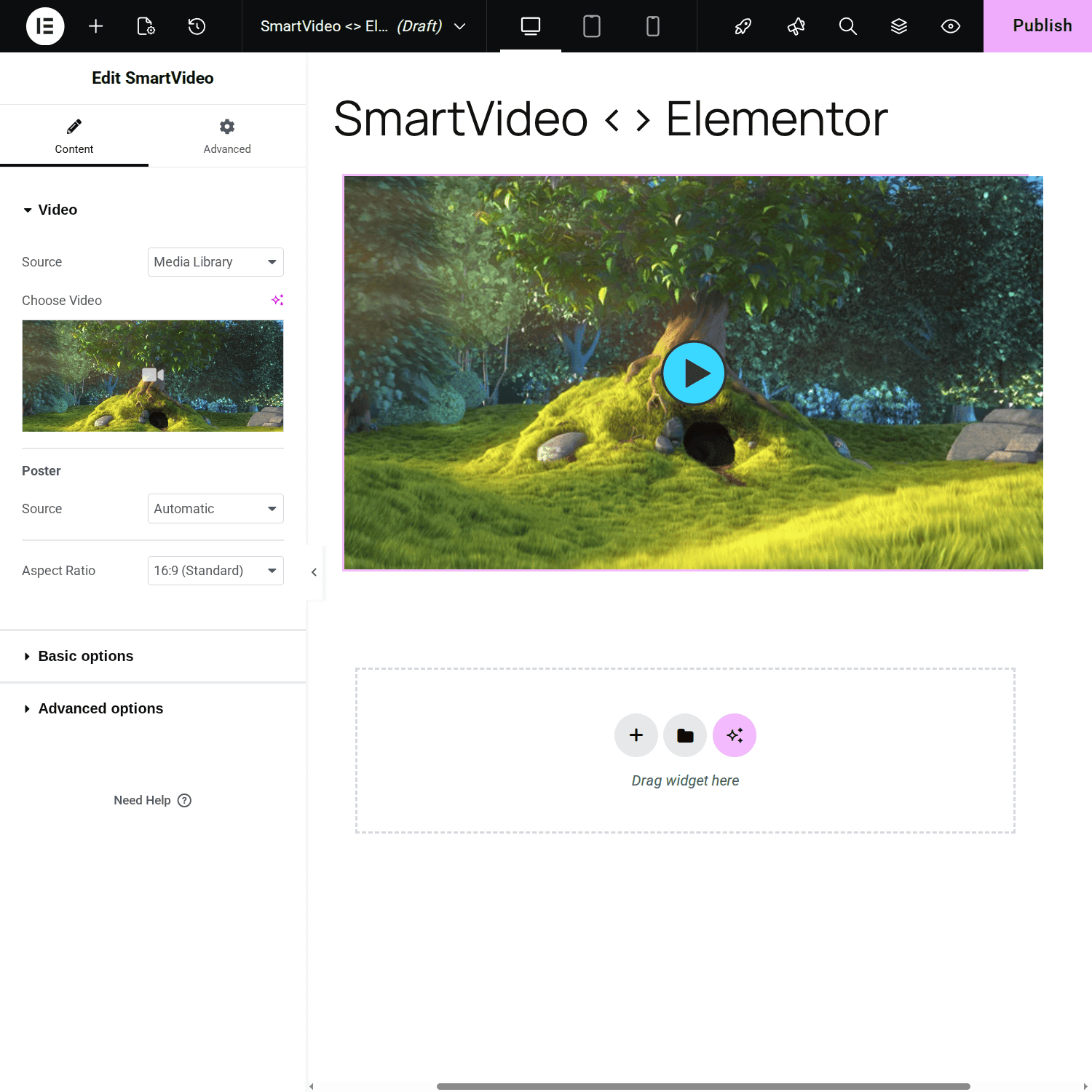This screenshot has width=1092, height=1092.
Task: Open the video Source dropdown
Action: click(x=215, y=262)
